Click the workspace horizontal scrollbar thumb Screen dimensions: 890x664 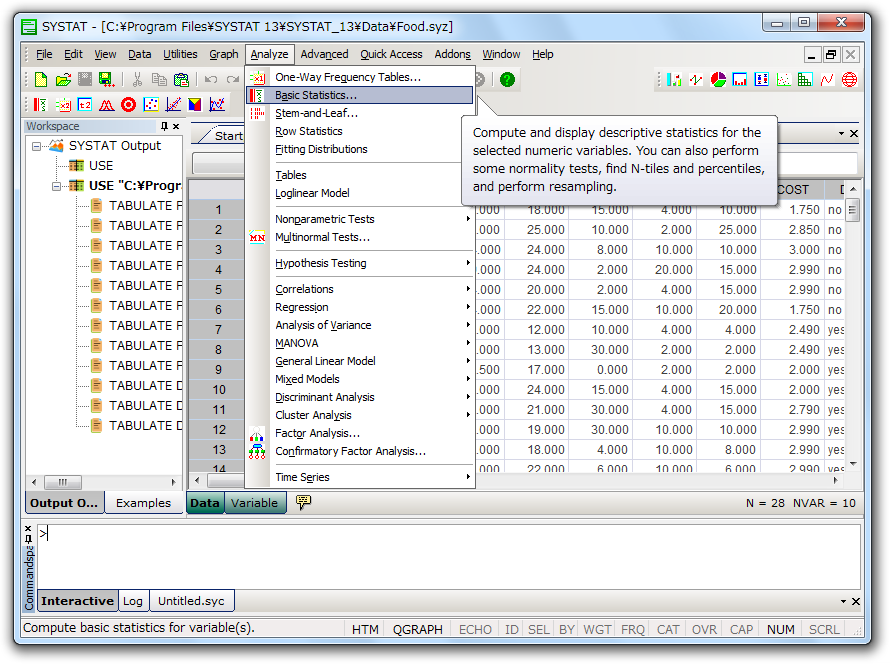coord(62,482)
